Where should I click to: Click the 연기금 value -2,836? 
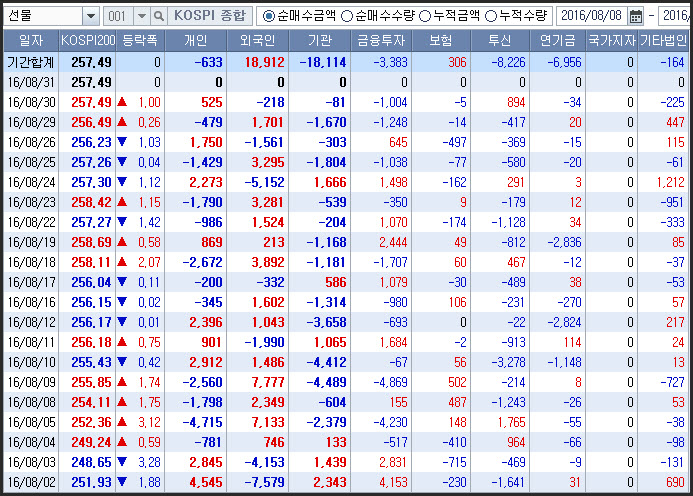pyautogui.click(x=564, y=242)
